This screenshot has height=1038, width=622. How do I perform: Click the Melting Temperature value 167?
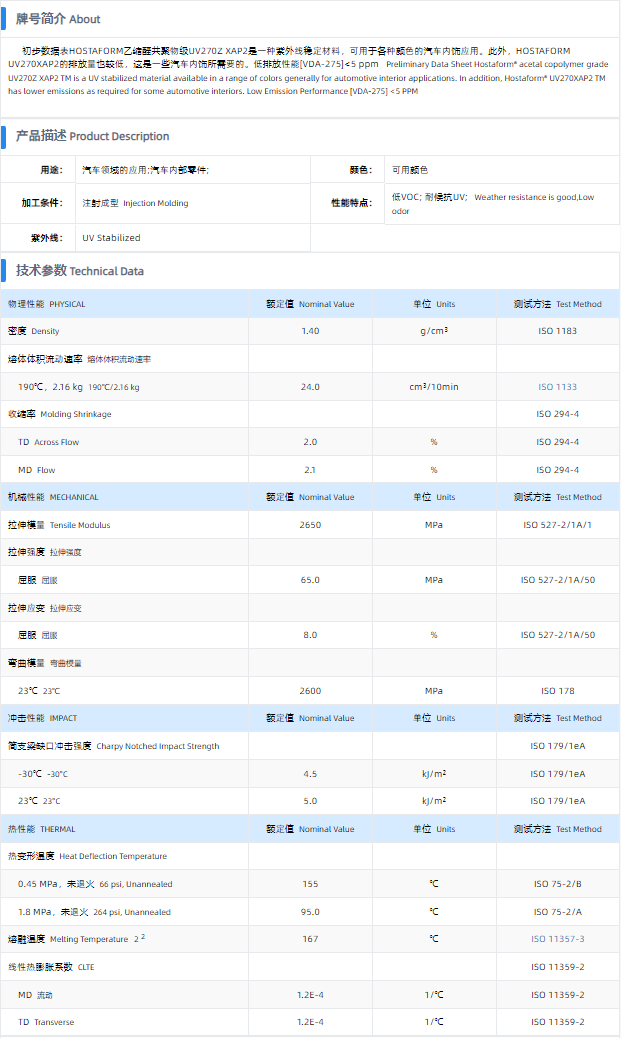[x=310, y=939]
